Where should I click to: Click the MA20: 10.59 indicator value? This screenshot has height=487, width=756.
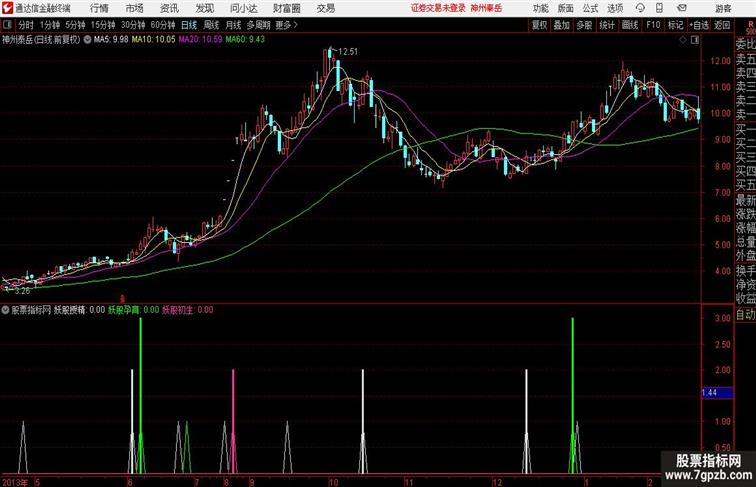[x=200, y=40]
